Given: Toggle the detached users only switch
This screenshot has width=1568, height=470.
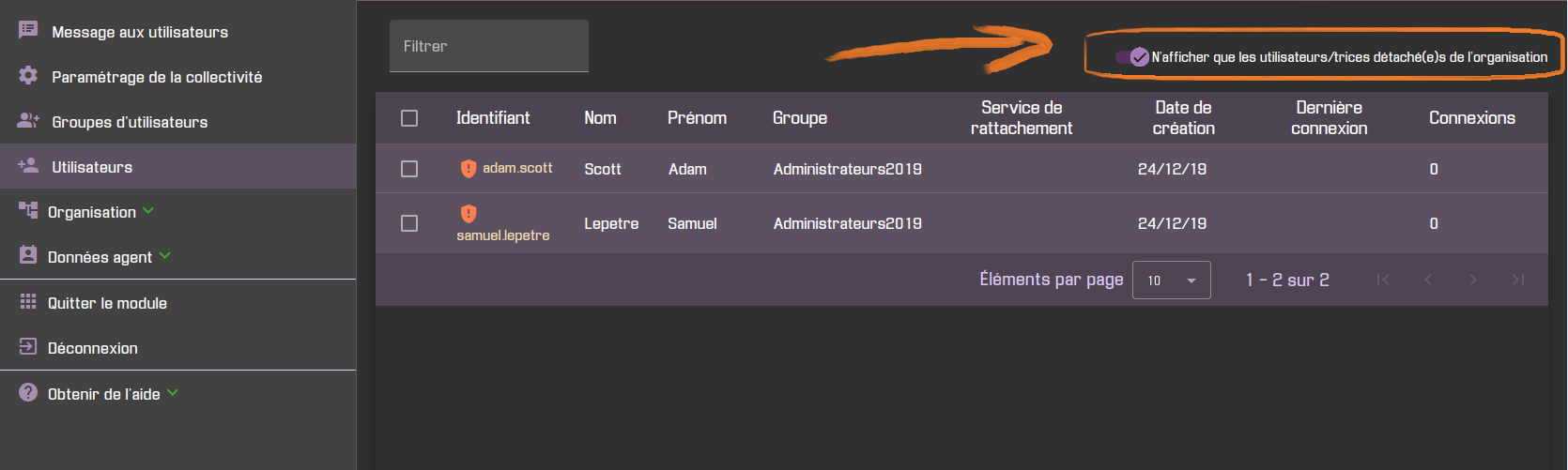Looking at the screenshot, I should tap(1132, 57).
